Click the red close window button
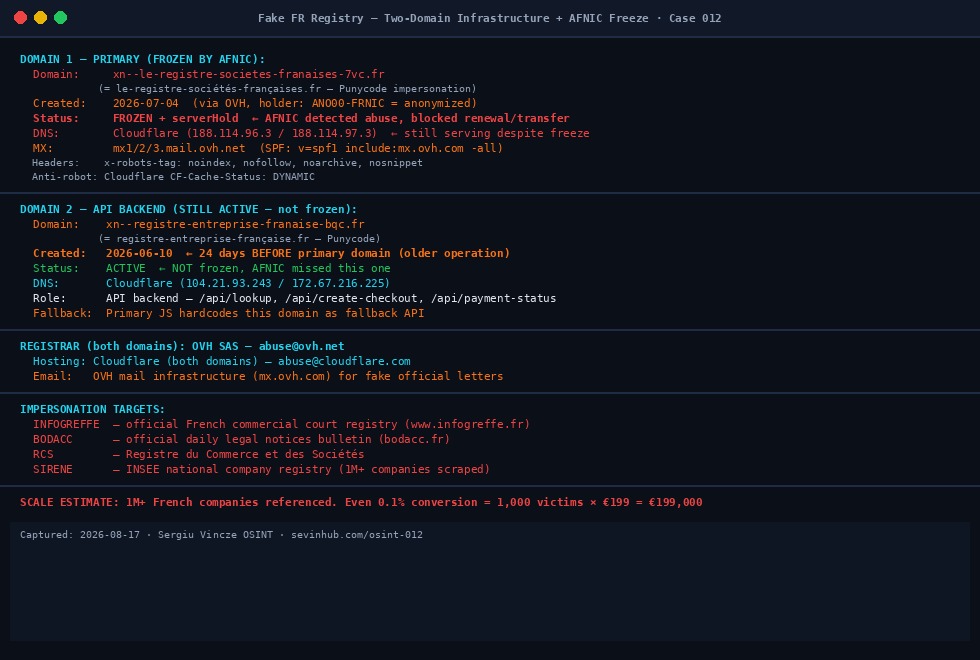 pyautogui.click(x=21, y=18)
